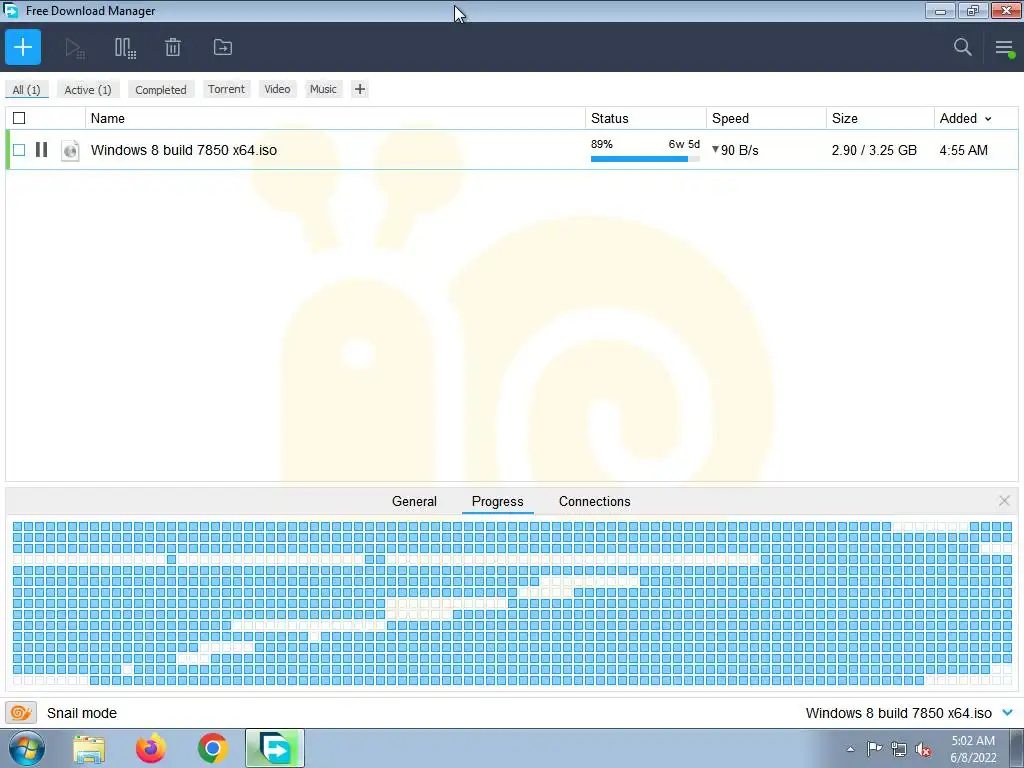Click the download pieces progress map
This screenshot has height=768, width=1024.
point(512,603)
